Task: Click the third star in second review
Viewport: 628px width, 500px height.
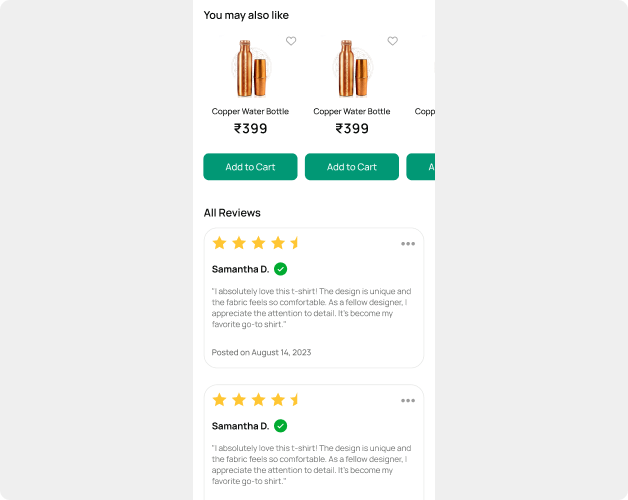Action: pyautogui.click(x=258, y=400)
